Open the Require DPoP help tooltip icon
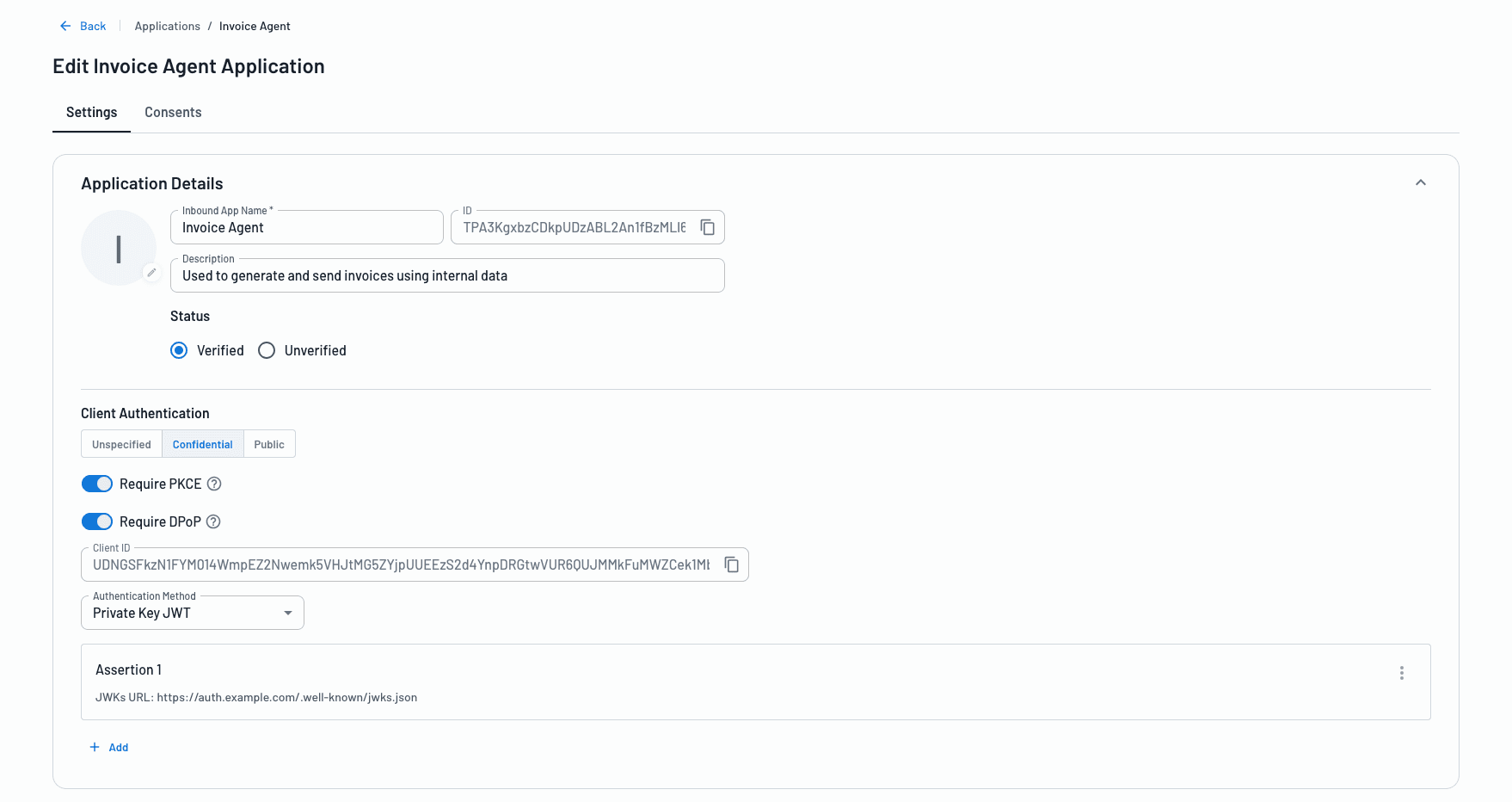1512x802 pixels. [x=213, y=521]
